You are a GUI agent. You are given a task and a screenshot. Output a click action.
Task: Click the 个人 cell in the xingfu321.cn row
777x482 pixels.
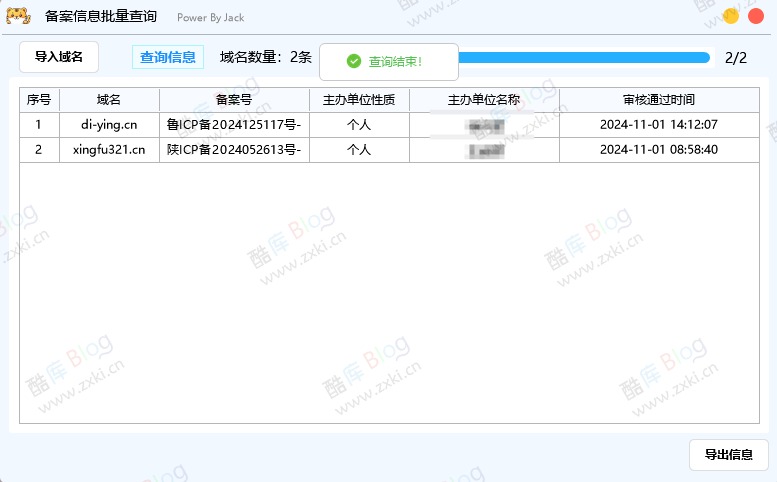(x=359, y=150)
